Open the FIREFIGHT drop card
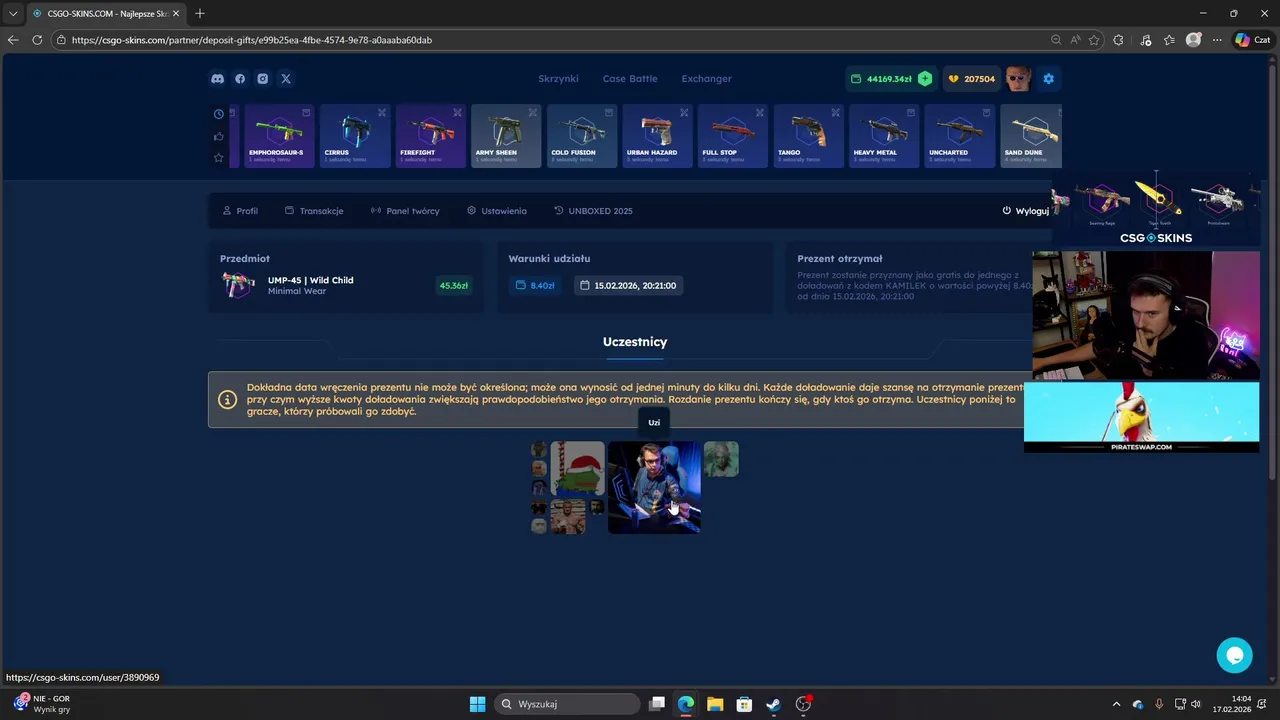1280x720 pixels. [x=431, y=136]
